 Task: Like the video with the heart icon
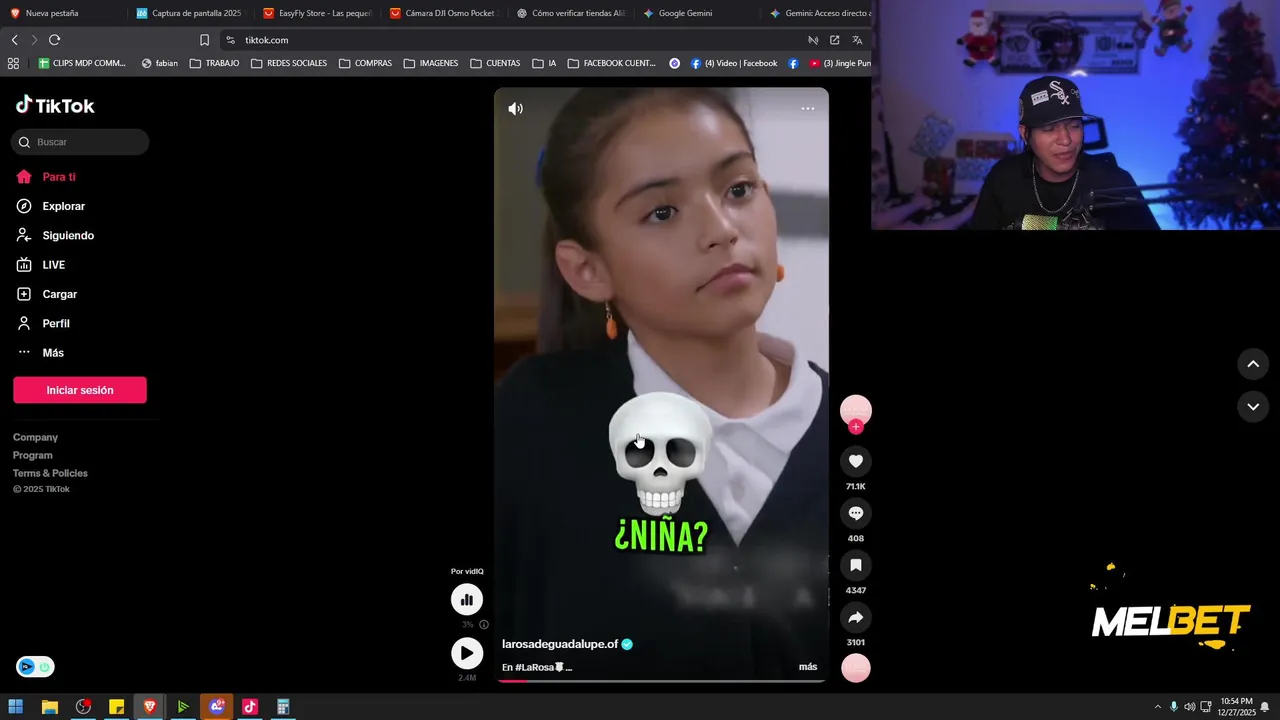[x=856, y=461]
